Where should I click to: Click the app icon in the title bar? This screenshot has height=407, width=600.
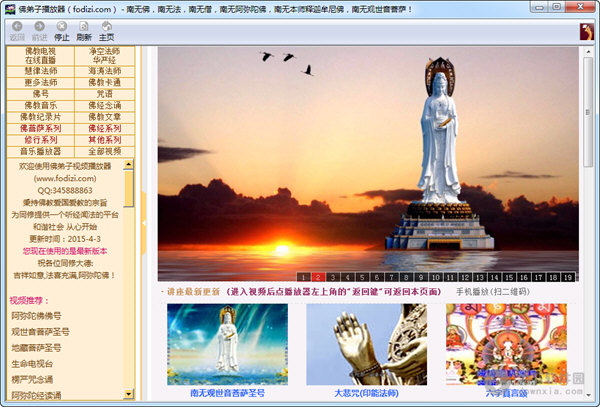click(x=10, y=9)
